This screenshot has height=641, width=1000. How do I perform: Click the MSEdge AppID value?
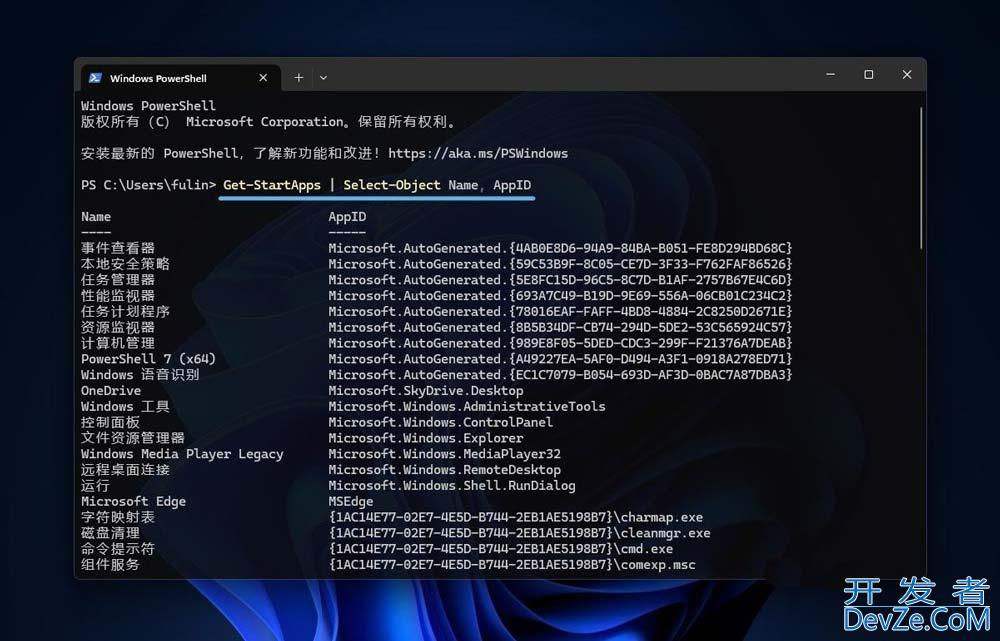click(x=351, y=501)
